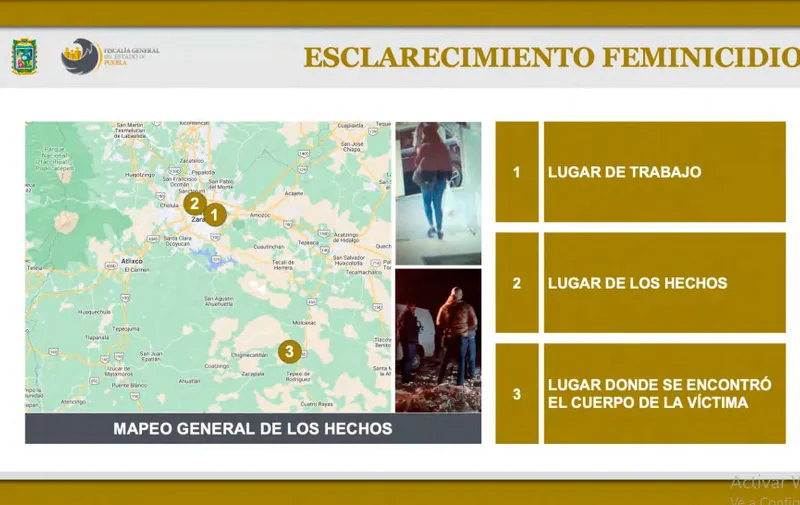The height and width of the screenshot is (505, 800).
Task: Click the Fiscalía General del Estado logo
Action: pyautogui.click(x=110, y=56)
